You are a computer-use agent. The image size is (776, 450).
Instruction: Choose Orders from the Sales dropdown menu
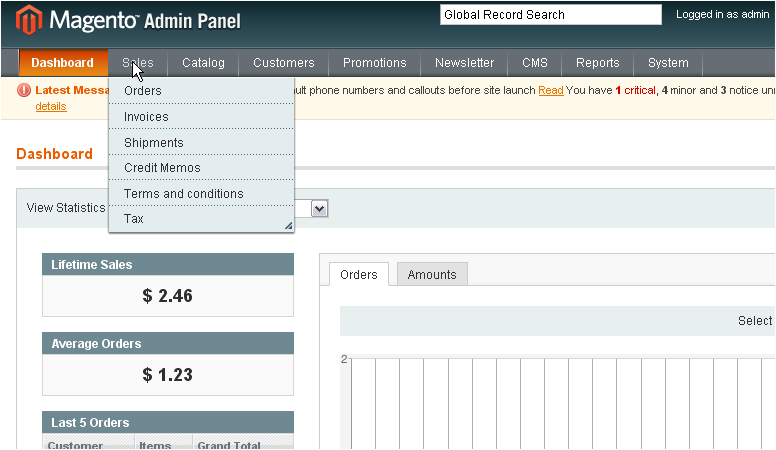[143, 91]
